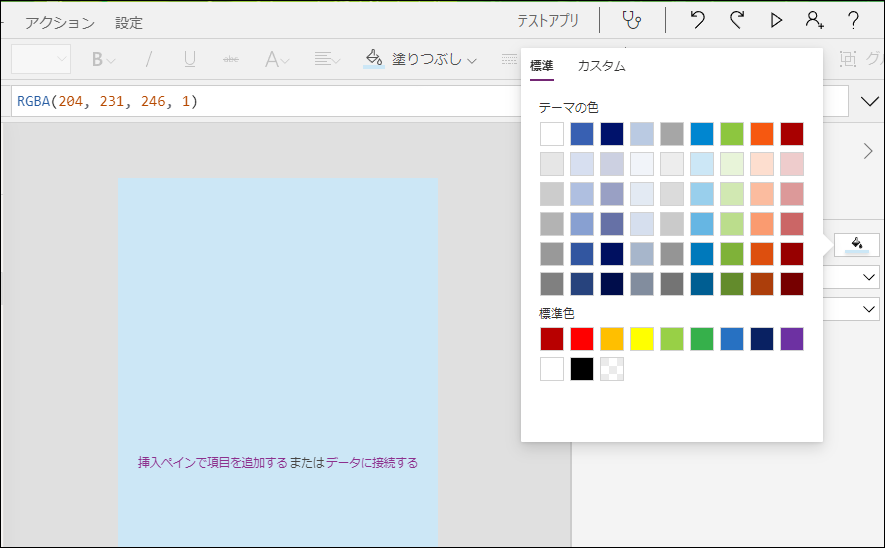Choose the amber orange standard swatch
This screenshot has width=885, height=548.
tap(612, 339)
